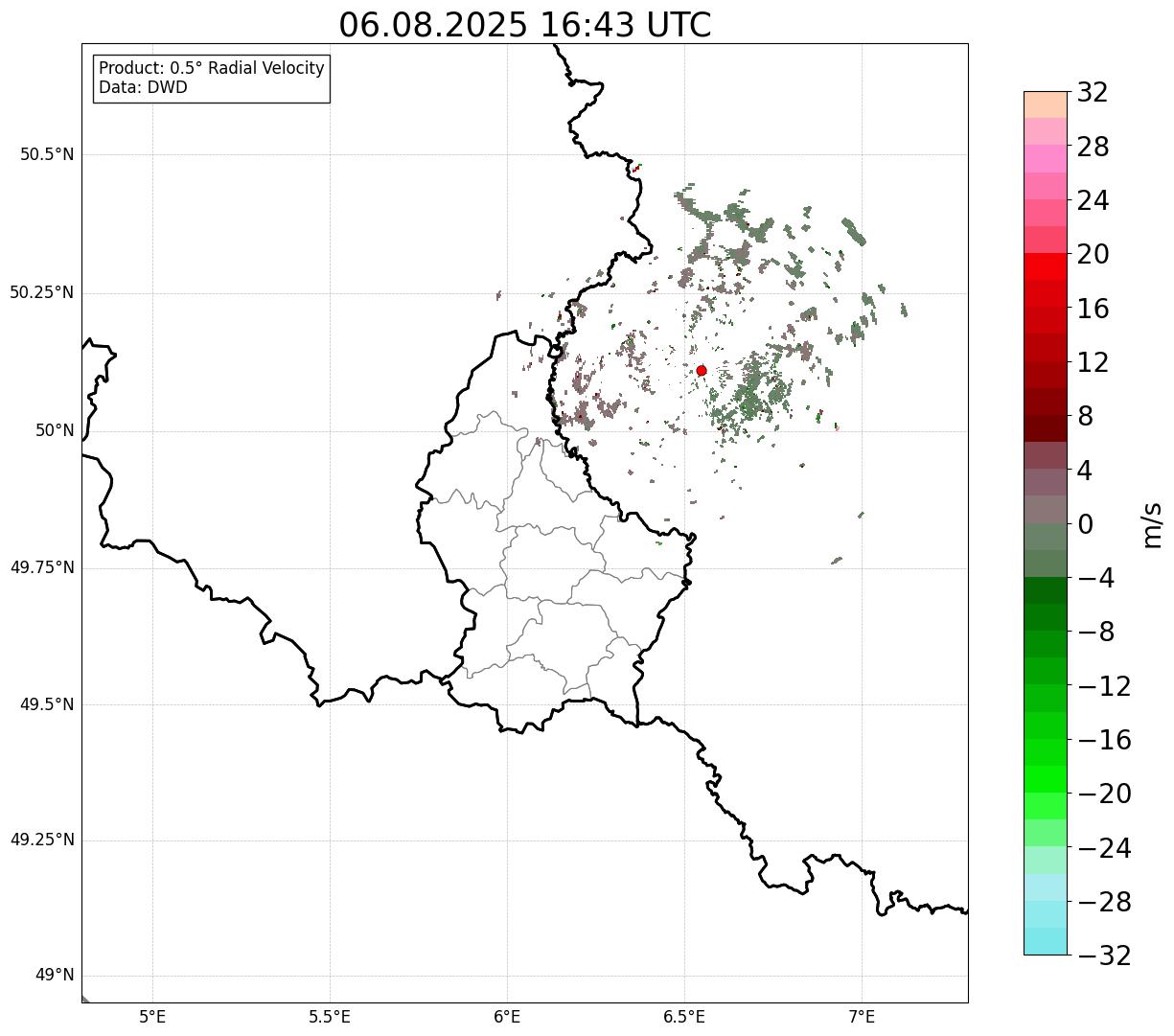Click the colorbar value '12'

tap(1093, 362)
